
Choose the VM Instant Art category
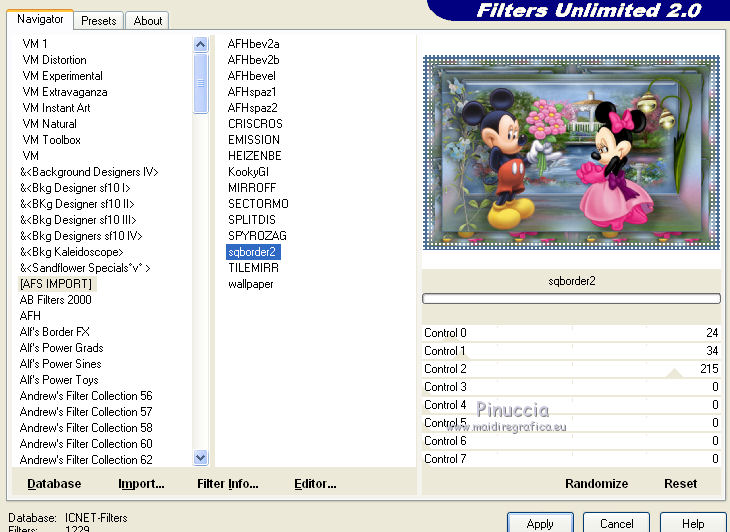click(x=56, y=108)
